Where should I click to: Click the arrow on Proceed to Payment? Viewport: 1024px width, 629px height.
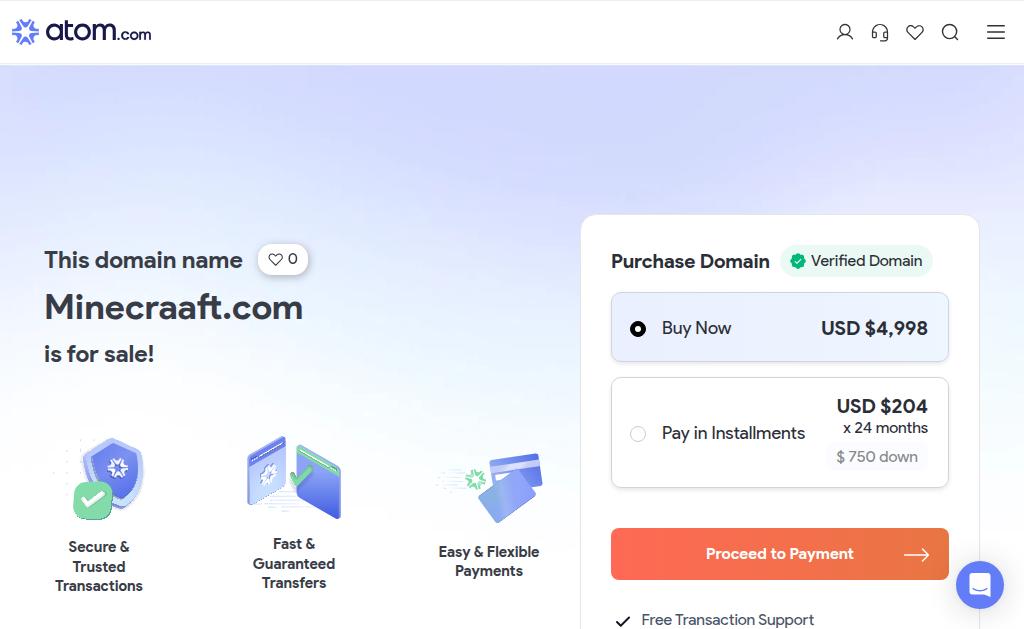click(x=916, y=555)
